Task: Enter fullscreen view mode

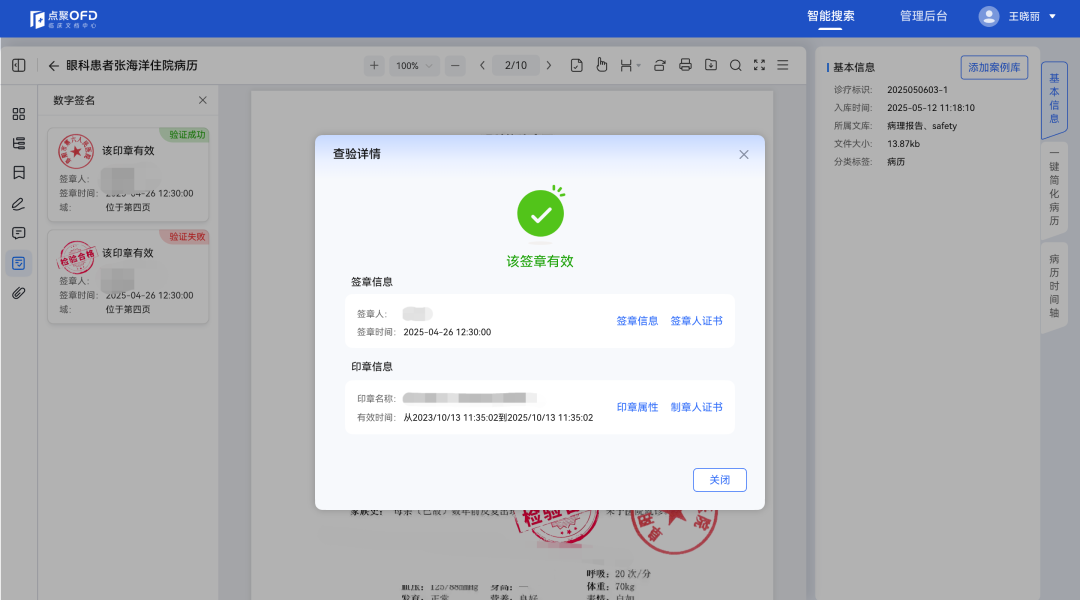Action: tap(759, 66)
